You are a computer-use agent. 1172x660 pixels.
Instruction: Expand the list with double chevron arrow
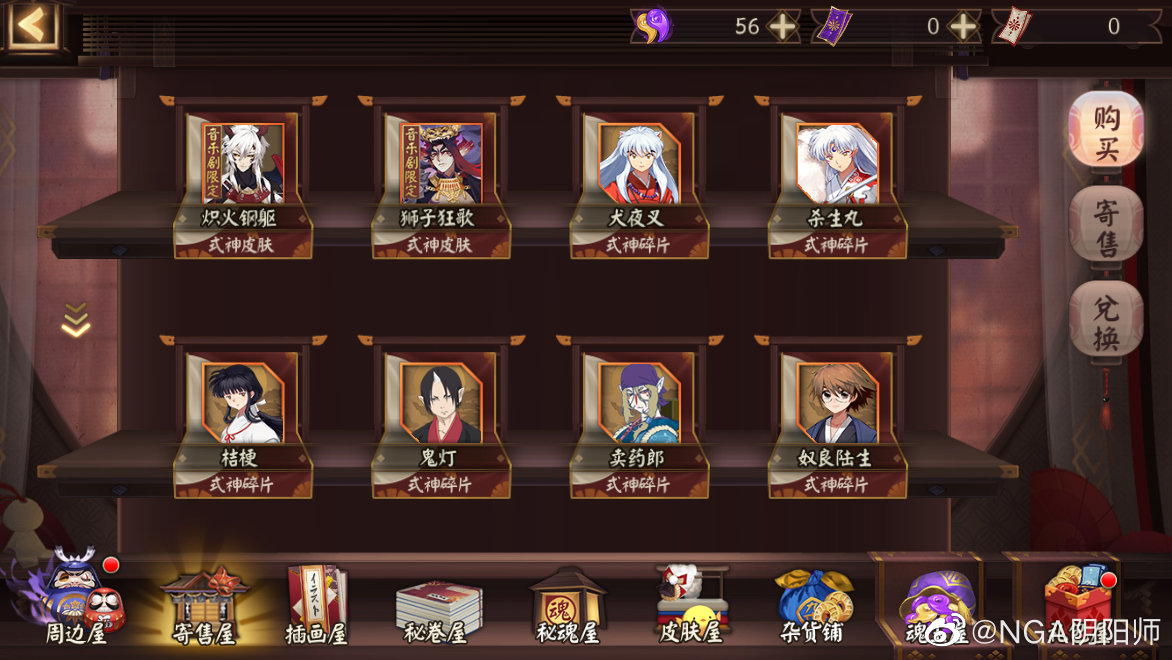point(75,319)
